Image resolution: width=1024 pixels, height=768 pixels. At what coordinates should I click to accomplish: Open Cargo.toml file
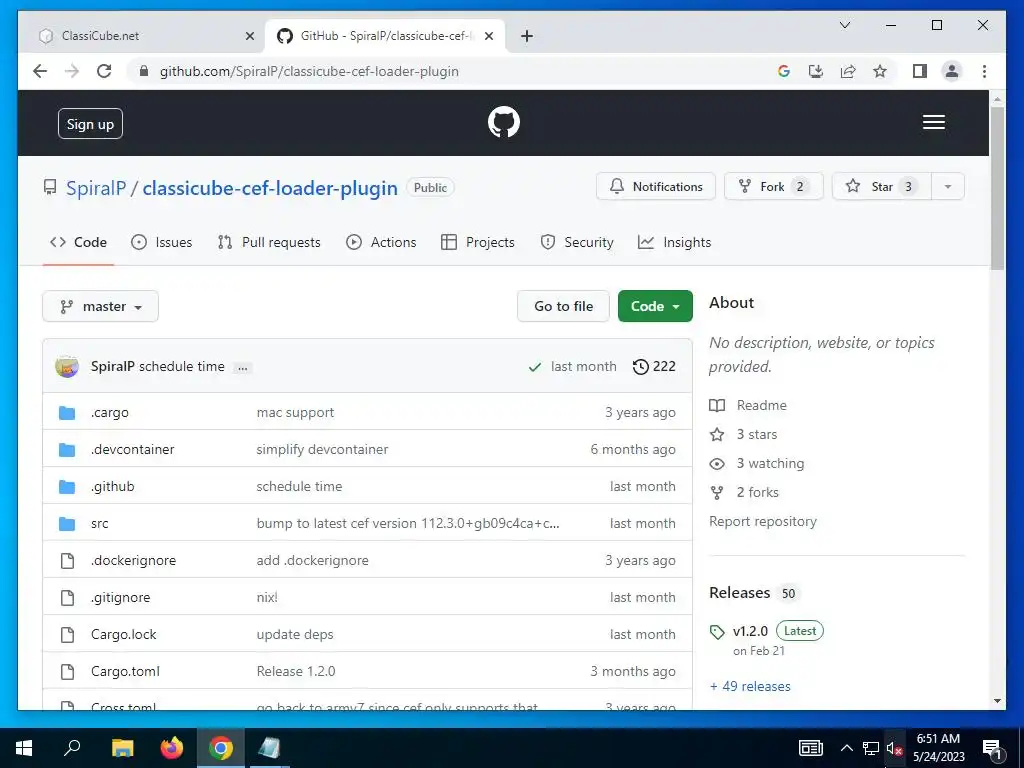click(x=125, y=671)
